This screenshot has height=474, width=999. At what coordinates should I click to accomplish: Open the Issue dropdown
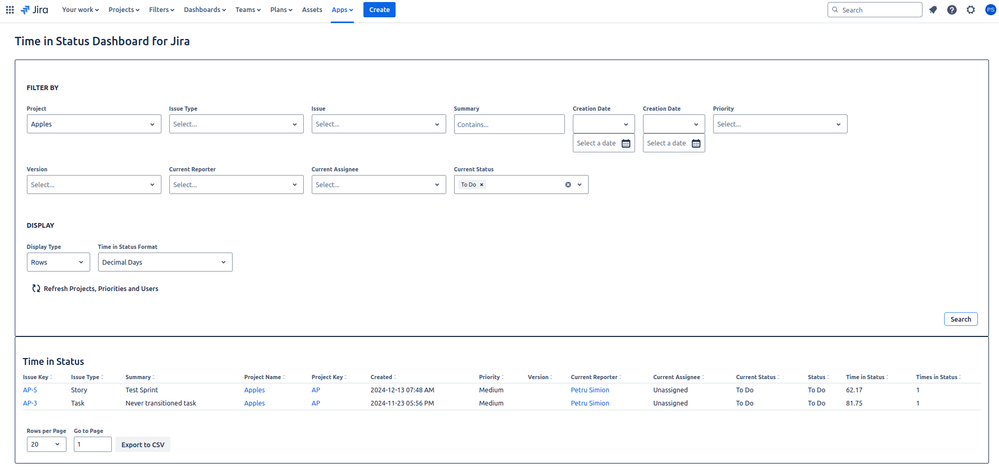(x=378, y=124)
